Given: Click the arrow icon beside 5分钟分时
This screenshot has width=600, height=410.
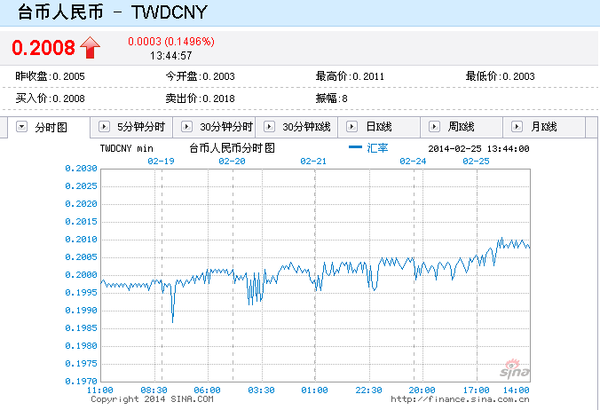Looking at the screenshot, I should (x=104, y=127).
